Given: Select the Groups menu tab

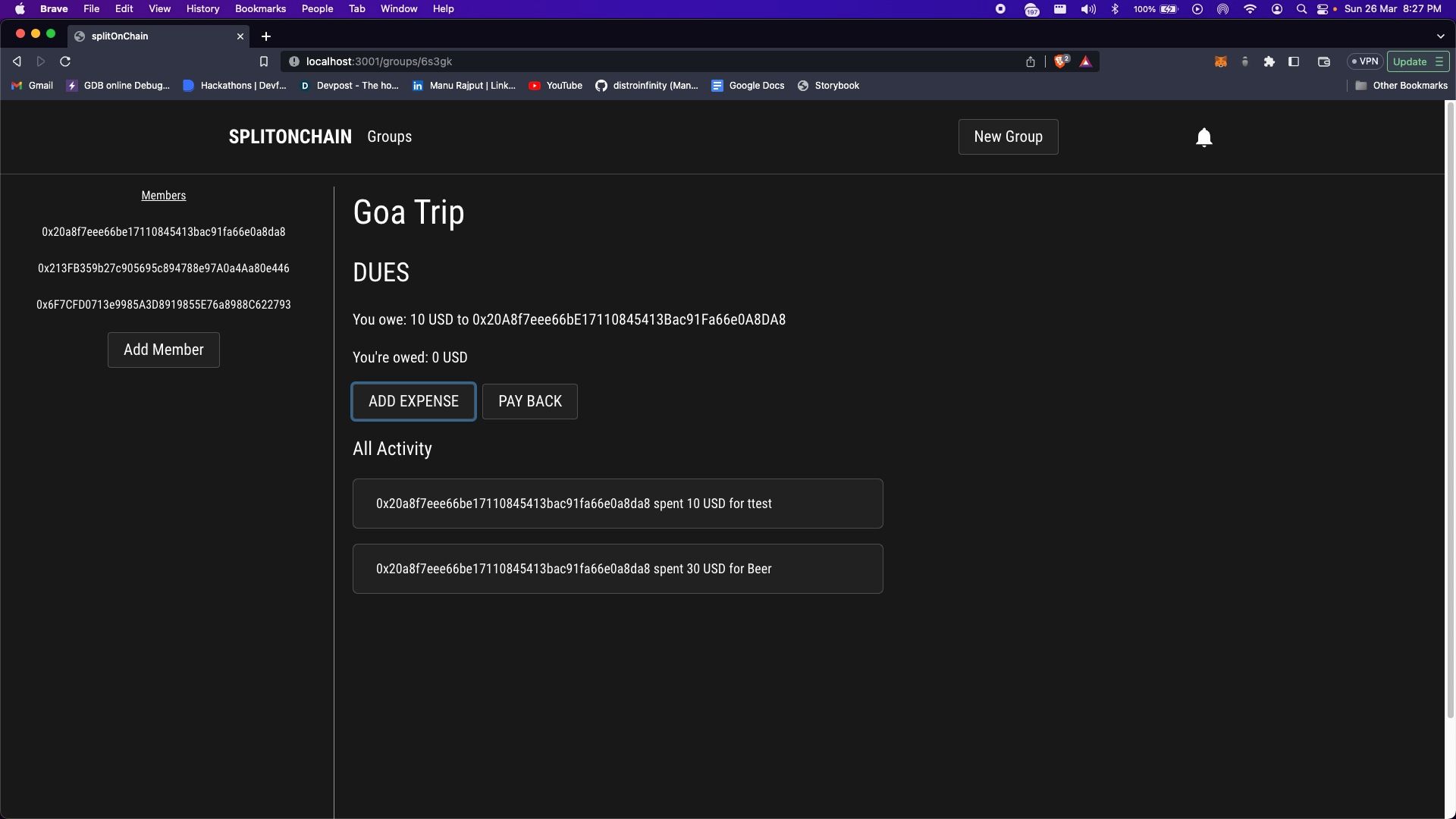Looking at the screenshot, I should point(389,136).
